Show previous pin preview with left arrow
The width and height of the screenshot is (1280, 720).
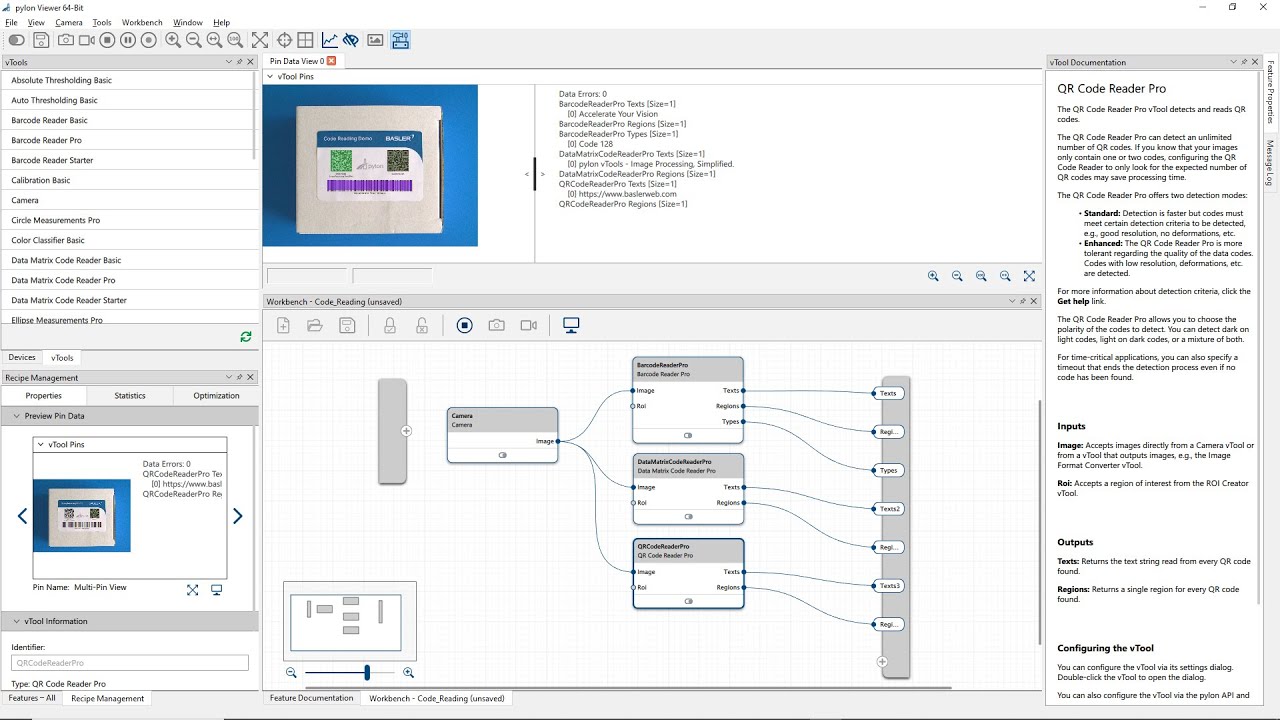coord(22,516)
